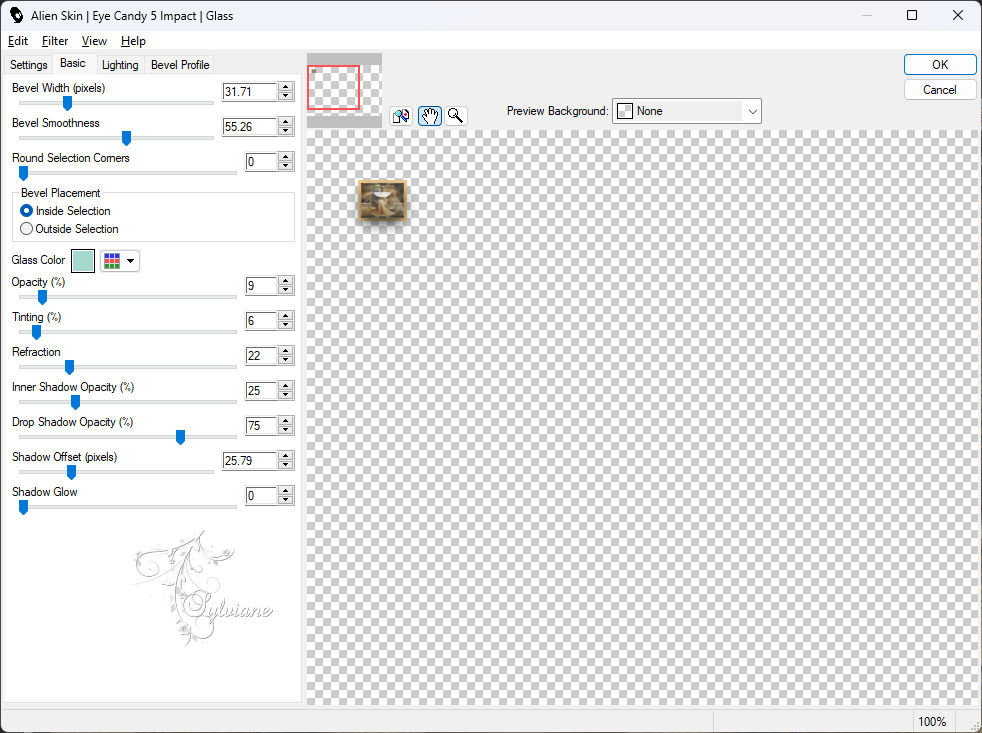The width and height of the screenshot is (982, 733).
Task: Click the Cancel button
Action: (x=939, y=90)
